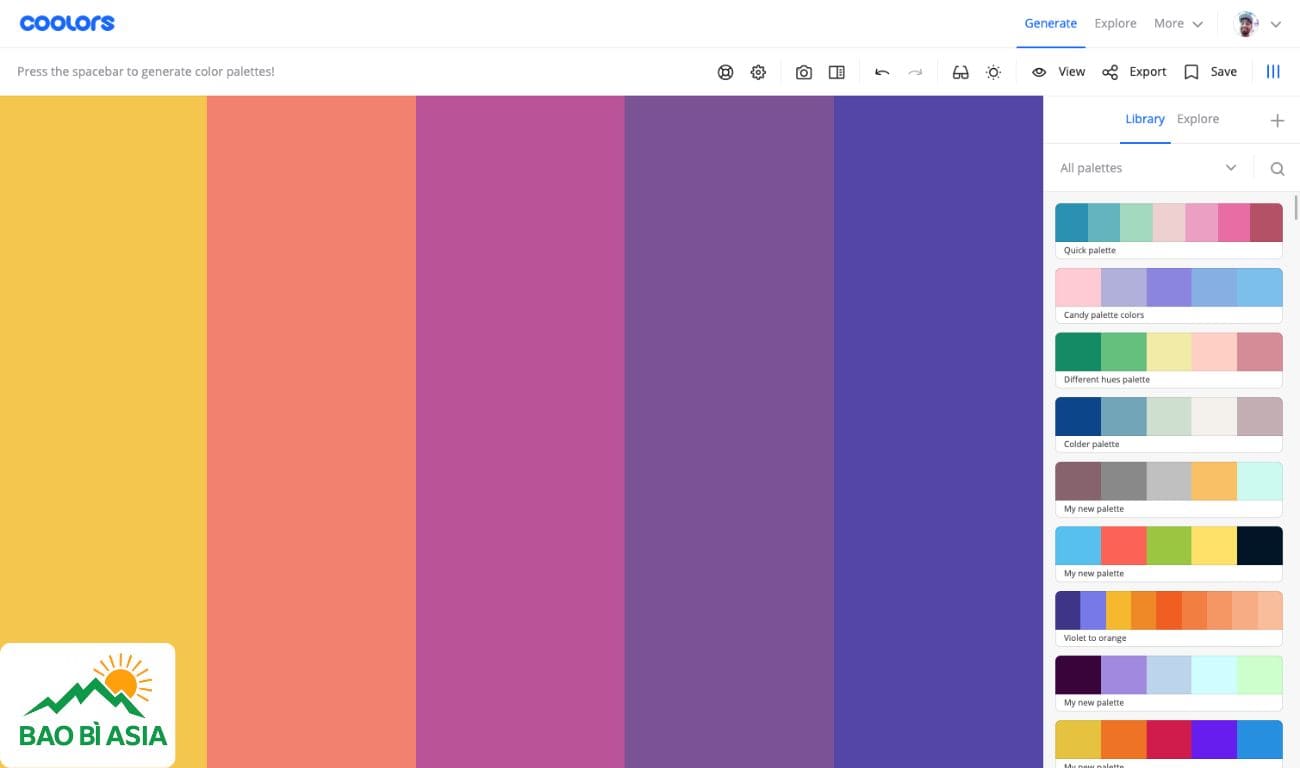Save the current palette

1211,72
